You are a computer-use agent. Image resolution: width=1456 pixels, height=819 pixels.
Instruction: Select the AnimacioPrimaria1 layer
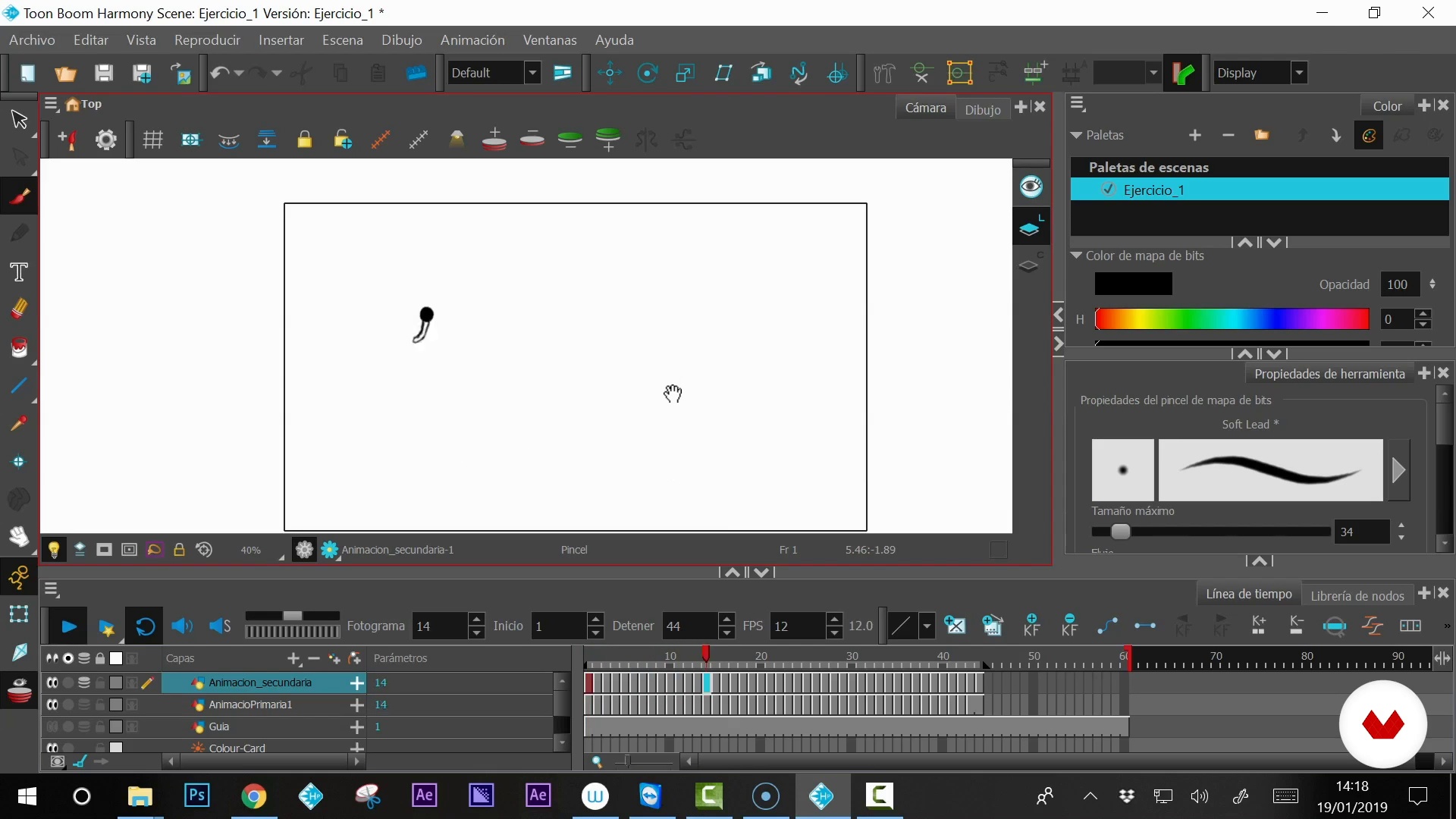pyautogui.click(x=250, y=704)
